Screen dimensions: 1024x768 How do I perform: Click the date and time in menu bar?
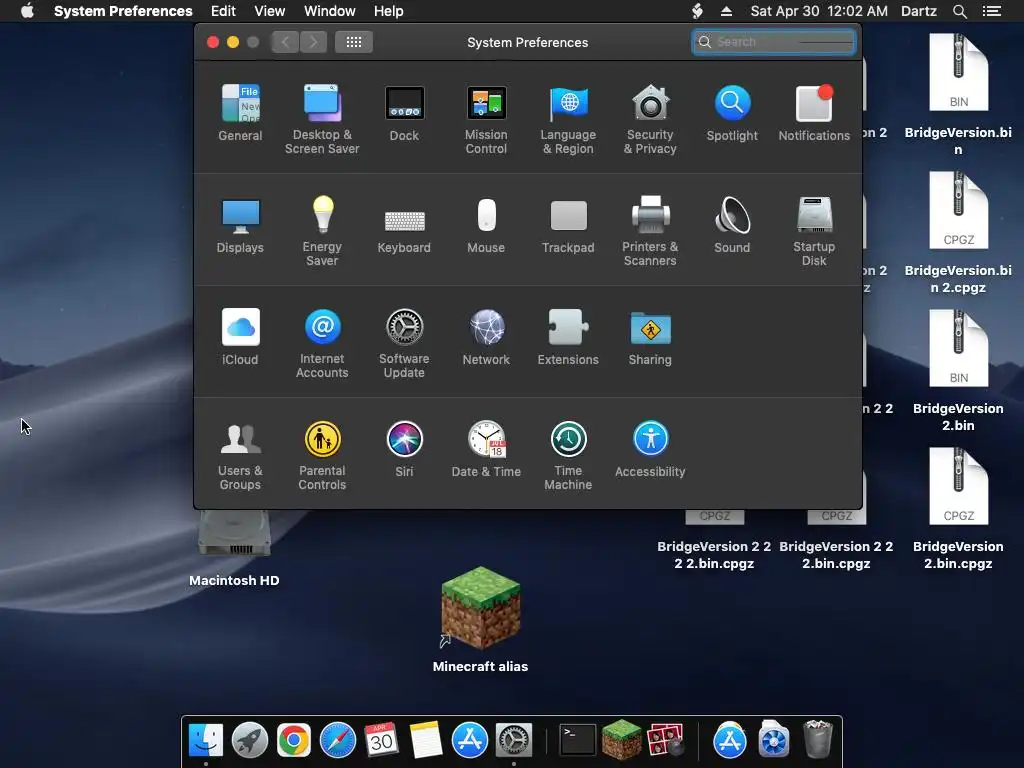coord(819,11)
